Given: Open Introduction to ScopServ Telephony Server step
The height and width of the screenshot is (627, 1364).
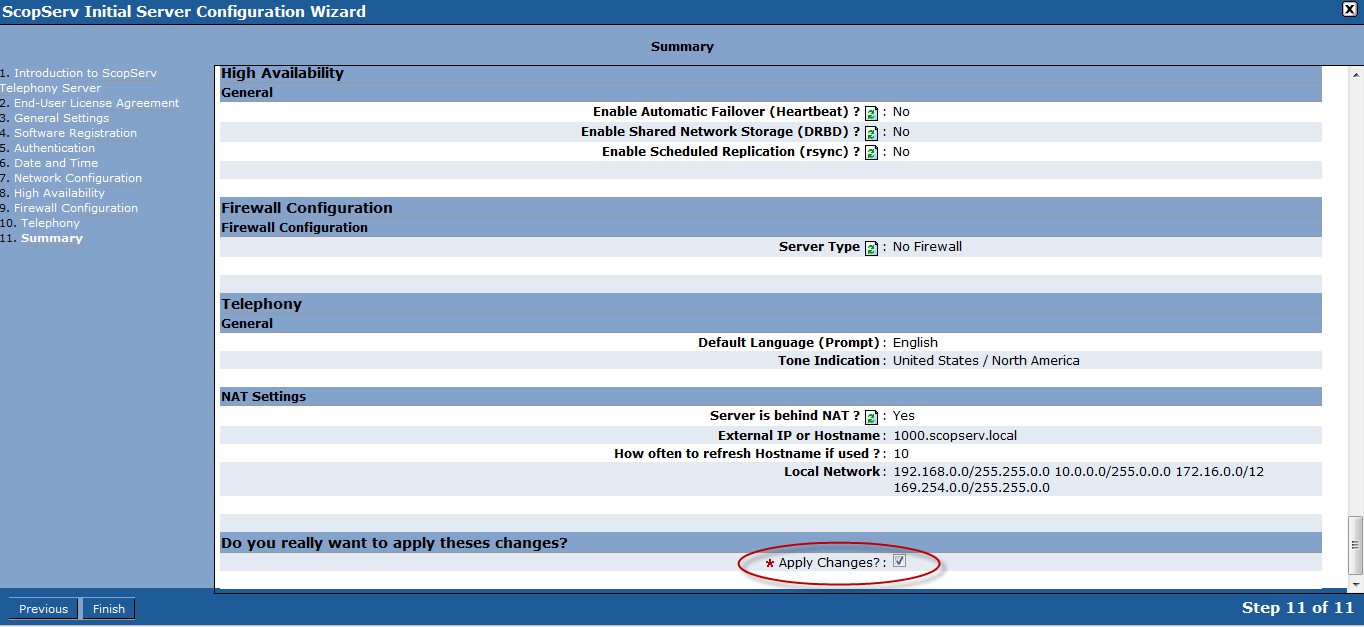Looking at the screenshot, I should pos(78,80).
